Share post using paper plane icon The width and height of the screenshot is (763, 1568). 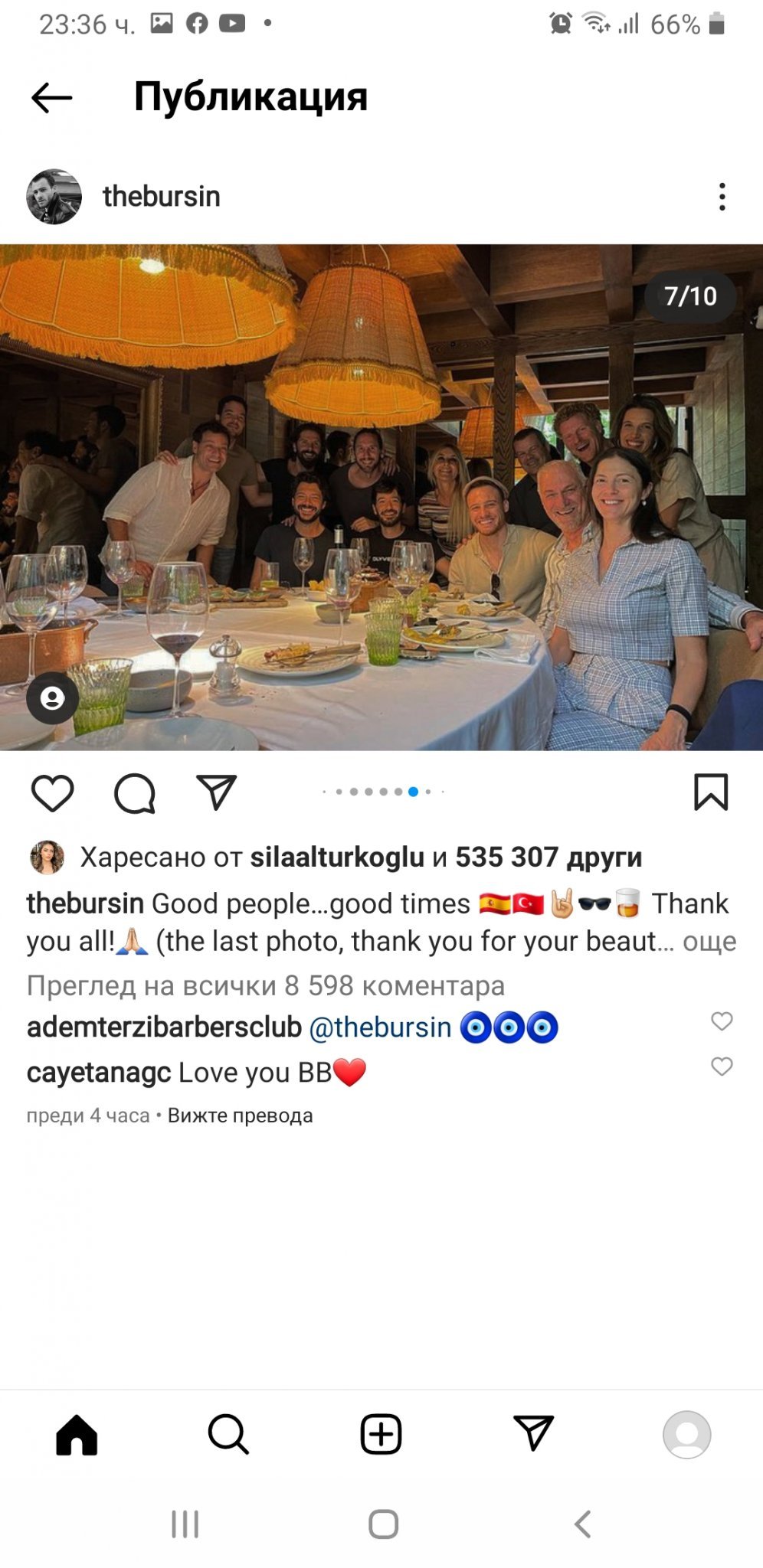point(217,792)
